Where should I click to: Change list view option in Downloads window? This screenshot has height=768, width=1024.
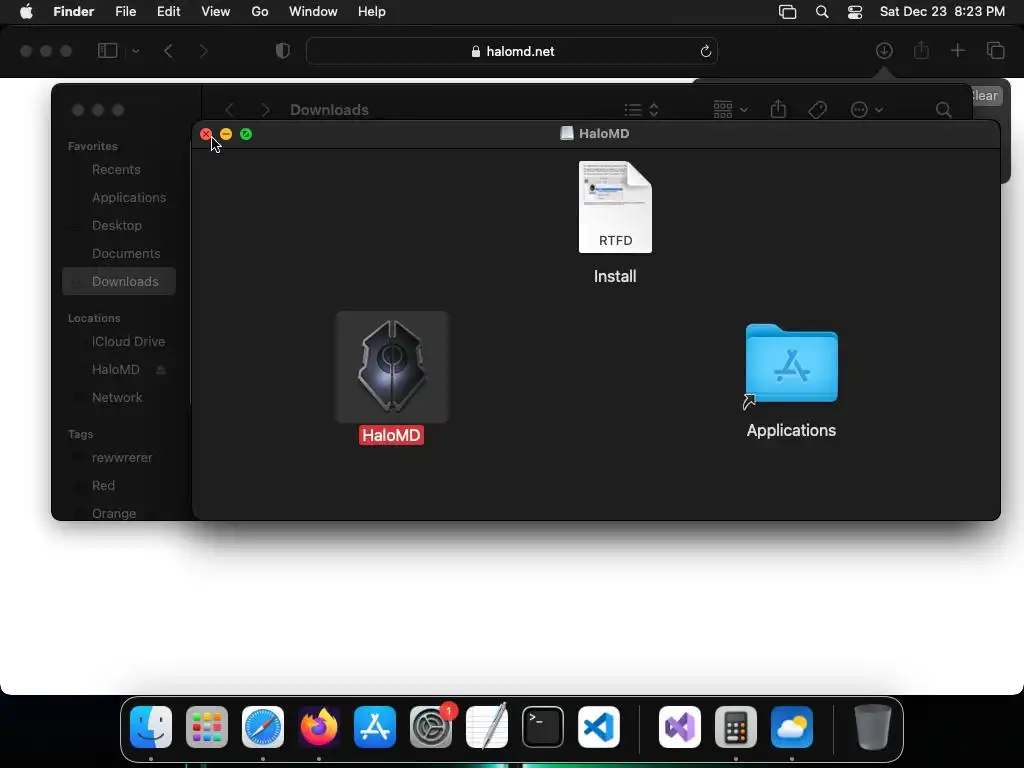pos(641,110)
